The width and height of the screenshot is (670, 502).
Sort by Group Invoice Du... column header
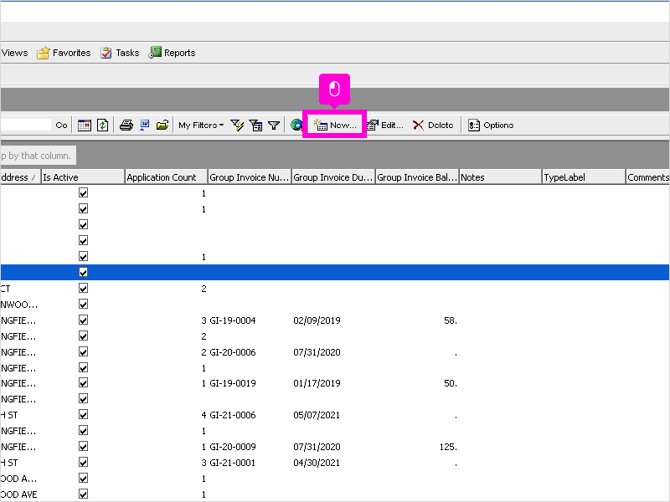coord(333,177)
